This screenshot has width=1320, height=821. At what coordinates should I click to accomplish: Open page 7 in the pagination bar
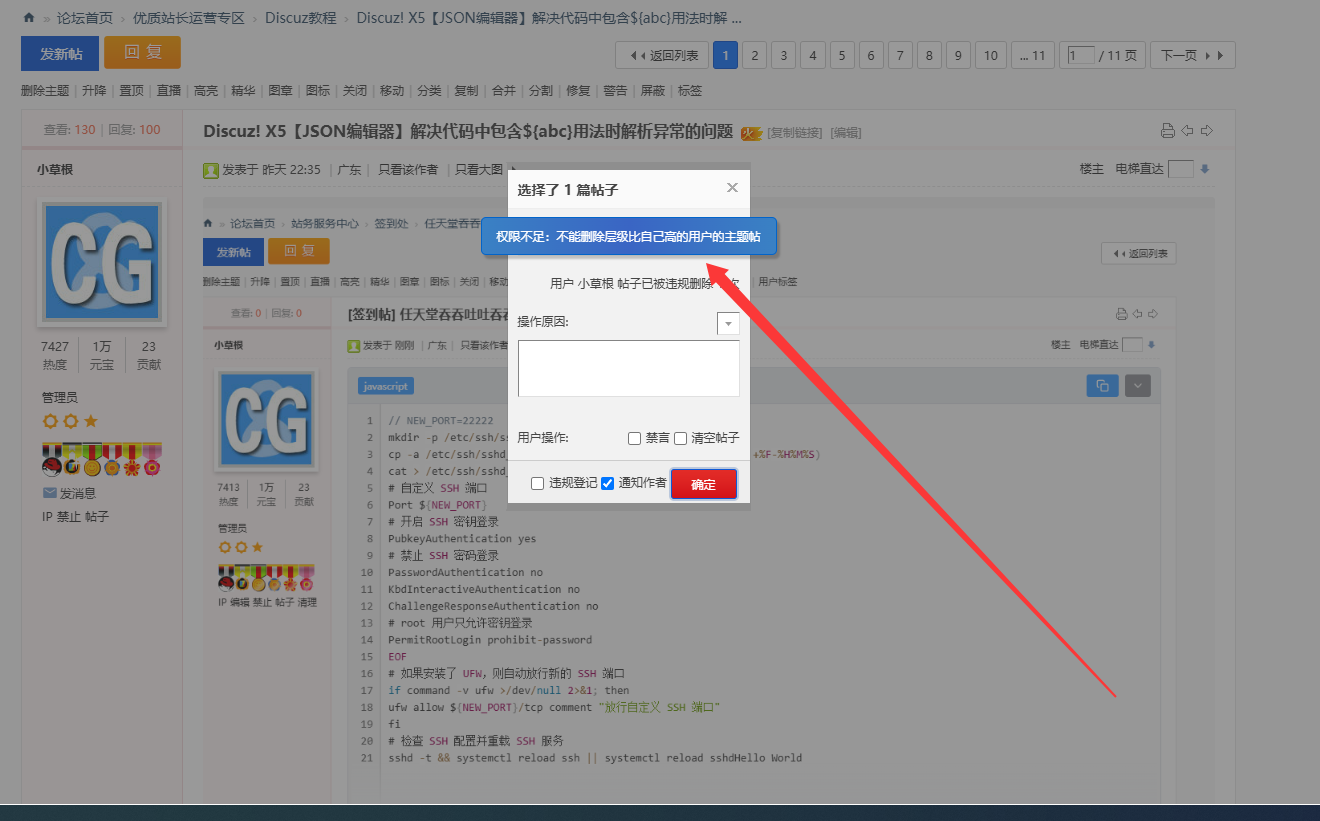(901, 55)
